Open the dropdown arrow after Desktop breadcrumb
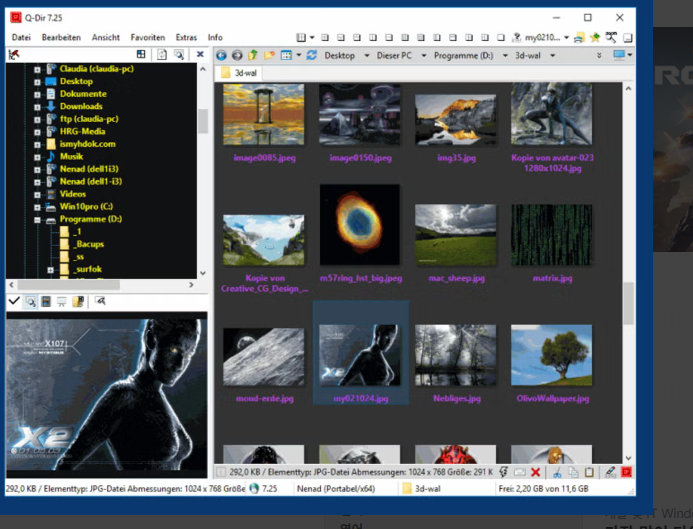Screen dimensions: 693x529 click(x=367, y=56)
